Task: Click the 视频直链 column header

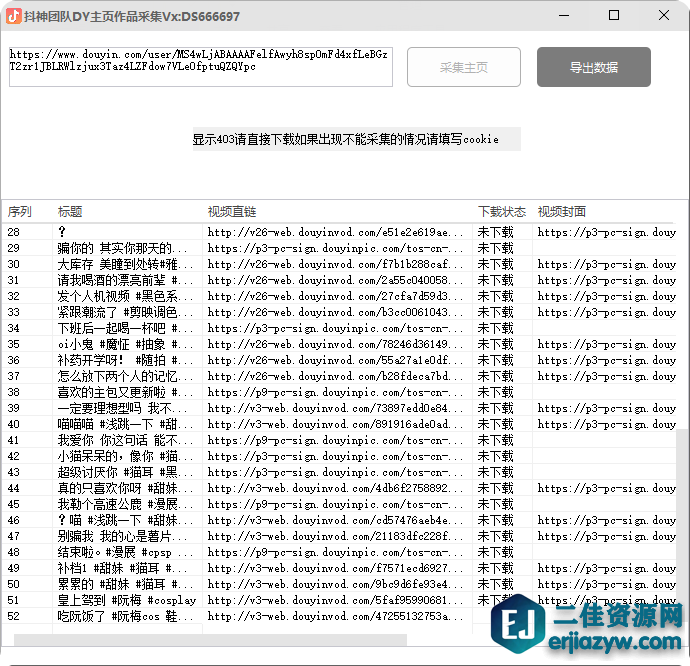Action: [232, 212]
